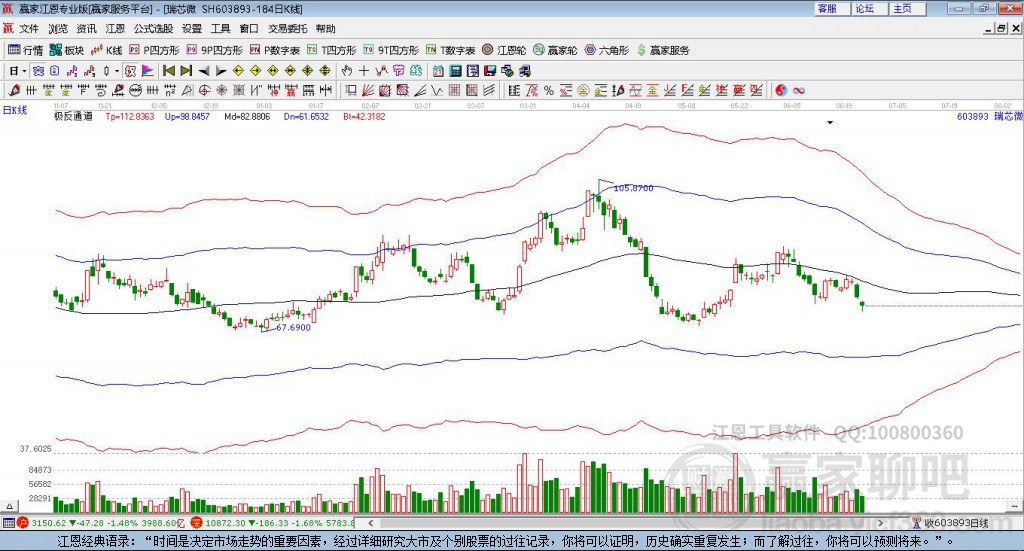Move the chart left with black left triangle
The width and height of the screenshot is (1024, 551).
(x=204, y=71)
